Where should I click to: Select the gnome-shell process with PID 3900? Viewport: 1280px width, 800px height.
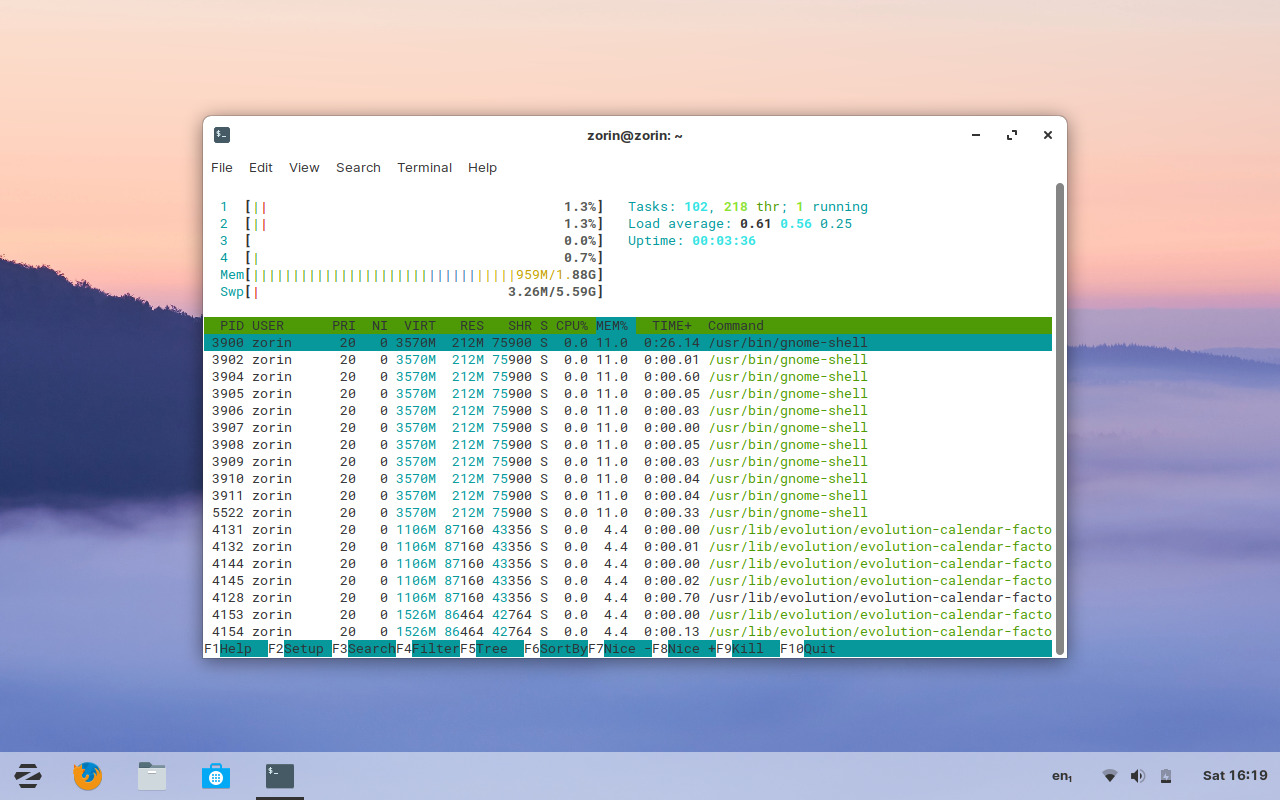500,342
